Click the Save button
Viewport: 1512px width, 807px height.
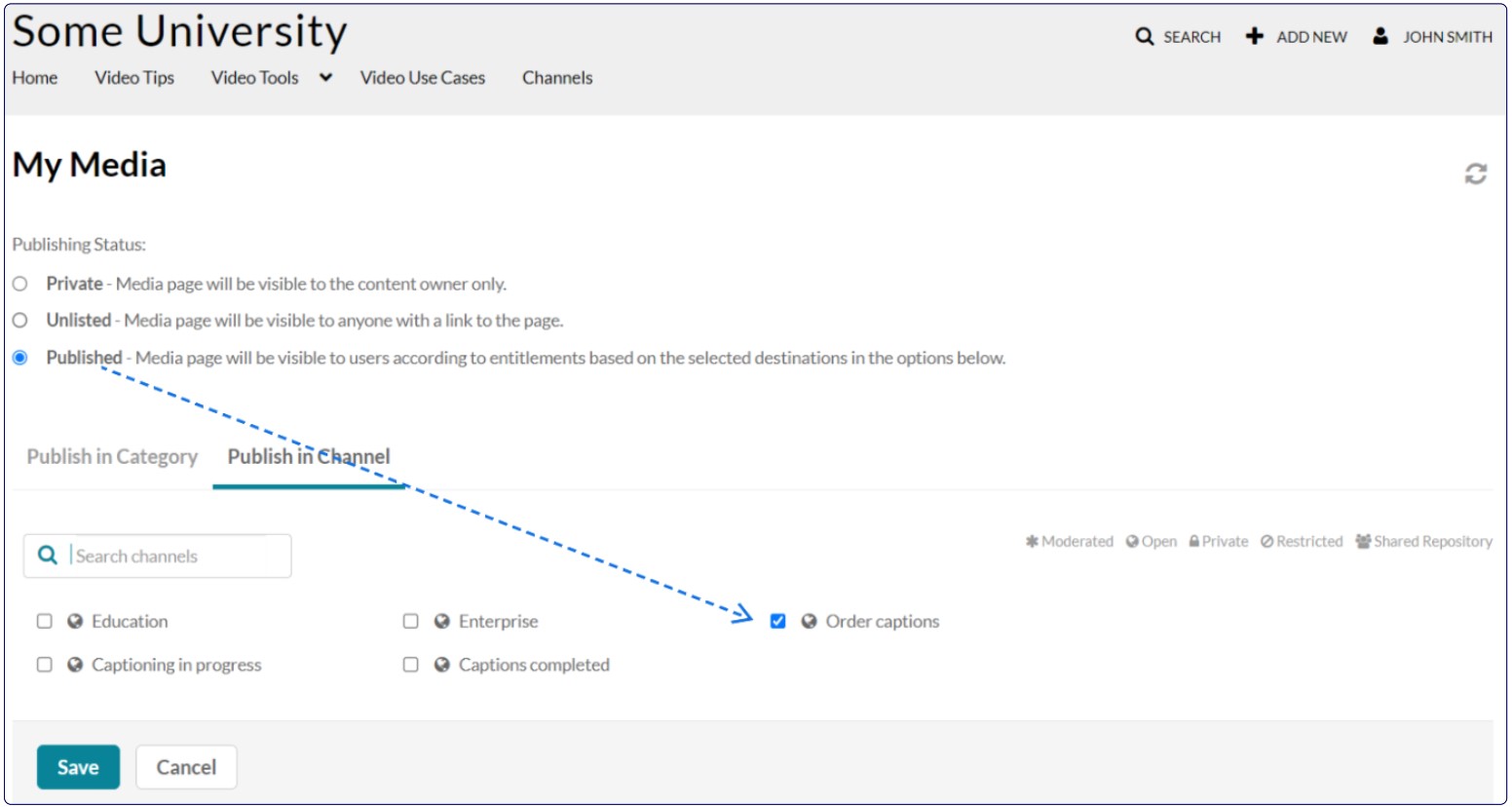pyautogui.click(x=78, y=767)
